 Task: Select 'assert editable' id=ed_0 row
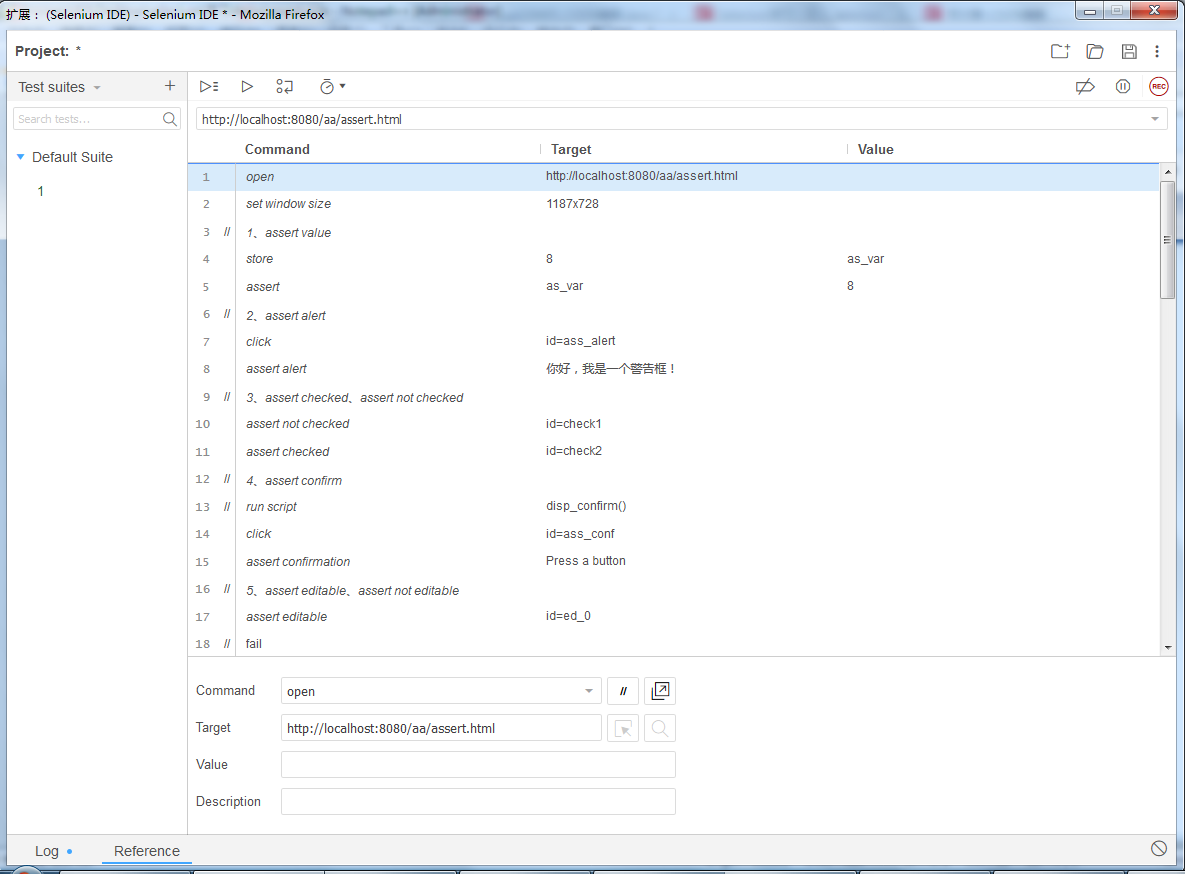click(673, 617)
